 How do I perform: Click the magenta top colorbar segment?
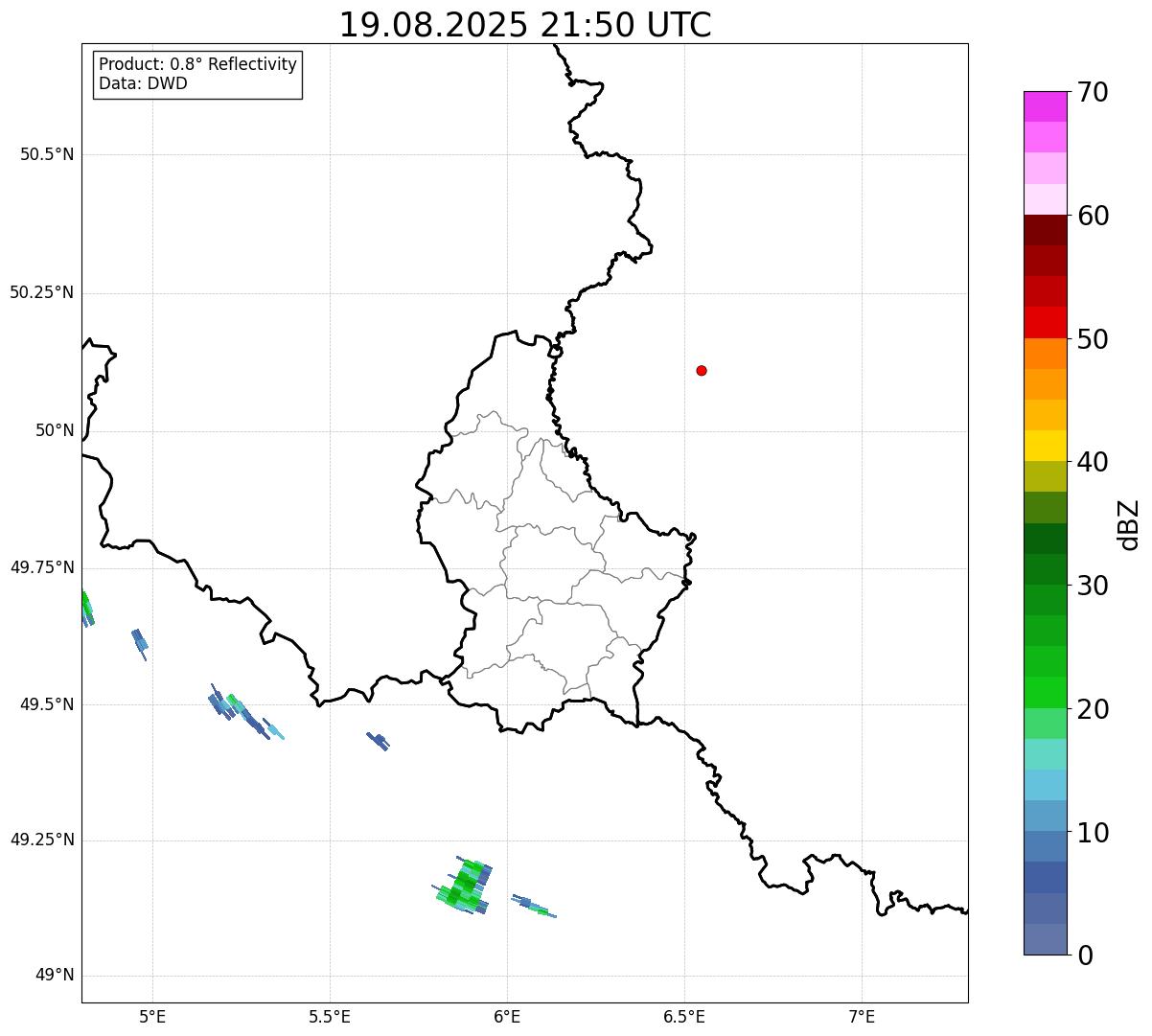point(1045,106)
